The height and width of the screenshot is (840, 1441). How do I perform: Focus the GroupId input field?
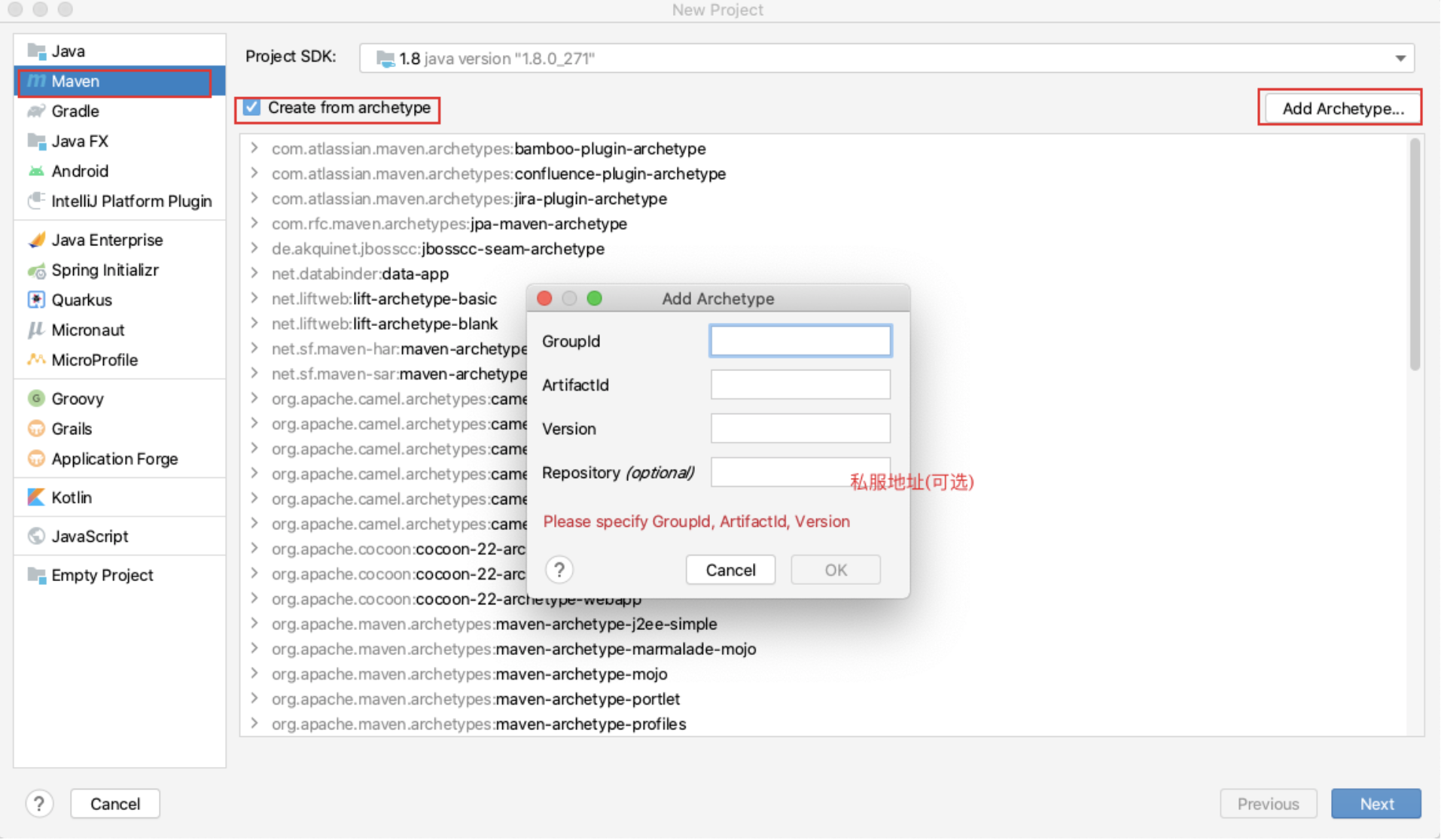tap(800, 341)
